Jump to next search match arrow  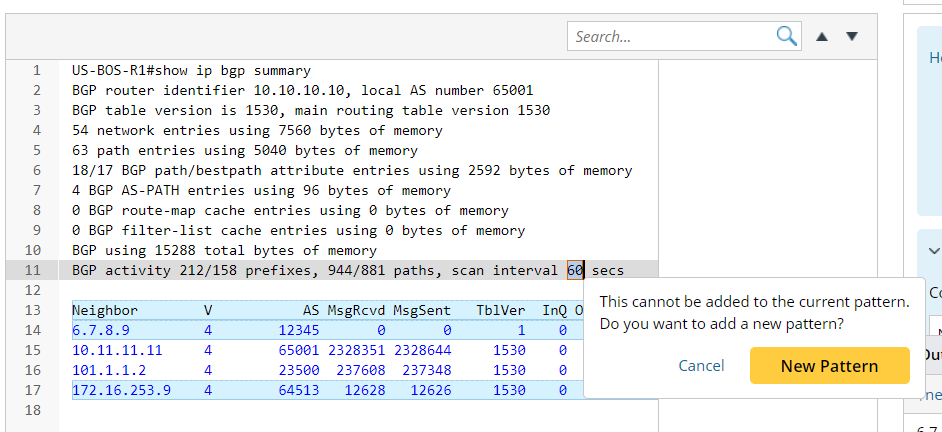click(x=852, y=36)
